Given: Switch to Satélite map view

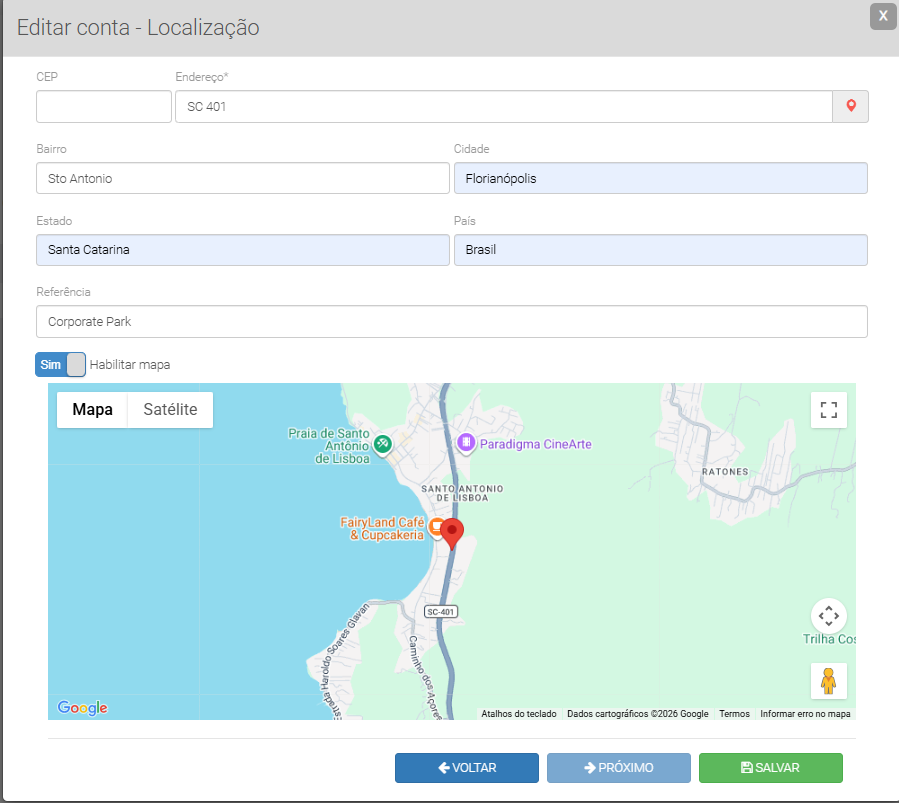Looking at the screenshot, I should 170,410.
